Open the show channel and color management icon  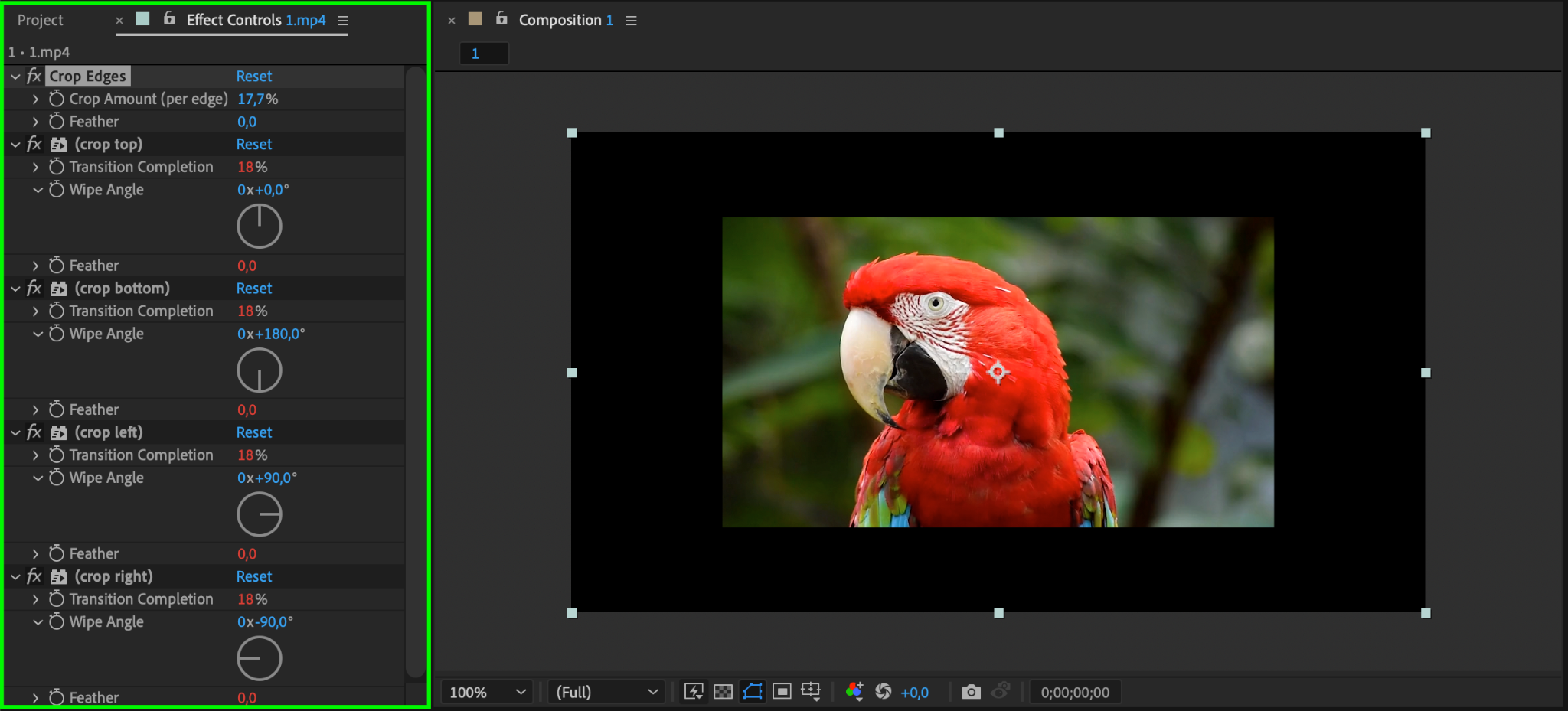coord(854,692)
